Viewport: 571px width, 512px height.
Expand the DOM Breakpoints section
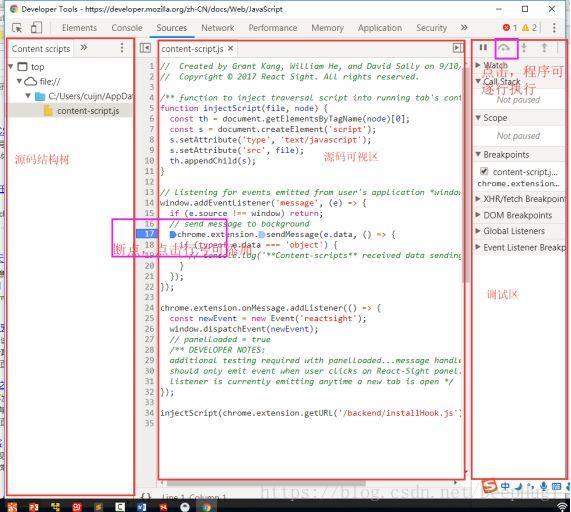(479, 215)
